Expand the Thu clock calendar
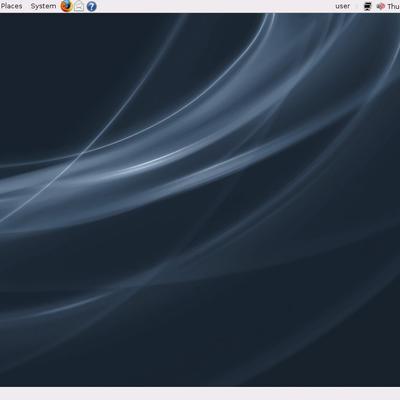Image resolution: width=400 pixels, height=400 pixels. [x=393, y=6]
